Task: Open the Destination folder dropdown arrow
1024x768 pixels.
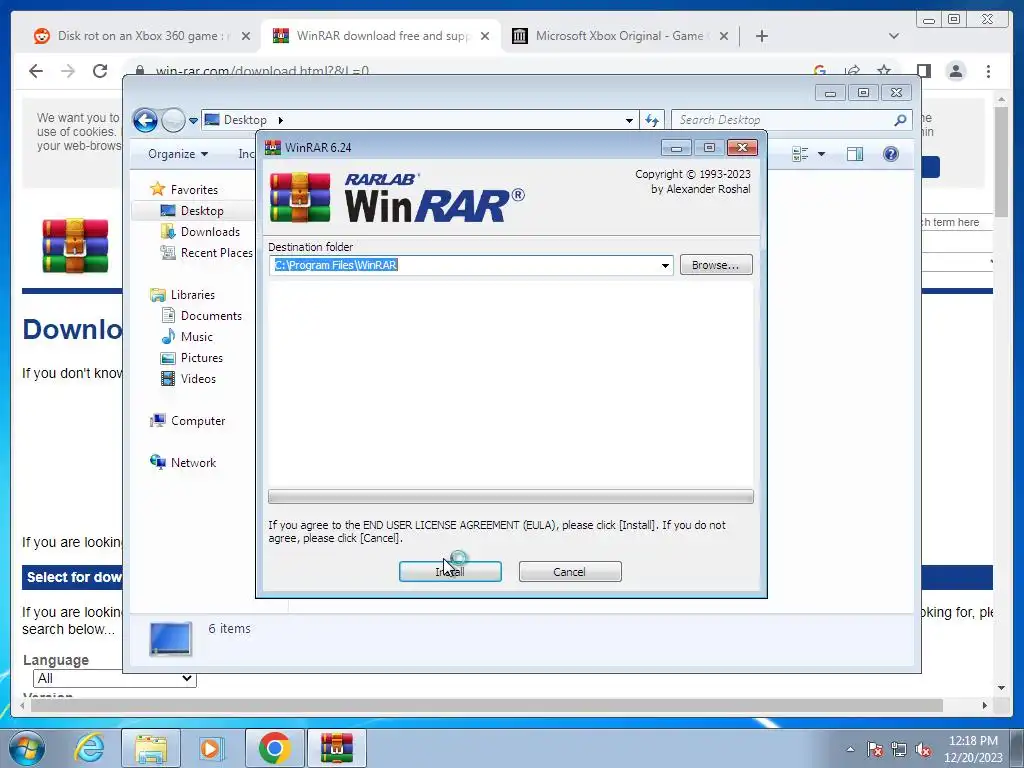Action: [665, 265]
